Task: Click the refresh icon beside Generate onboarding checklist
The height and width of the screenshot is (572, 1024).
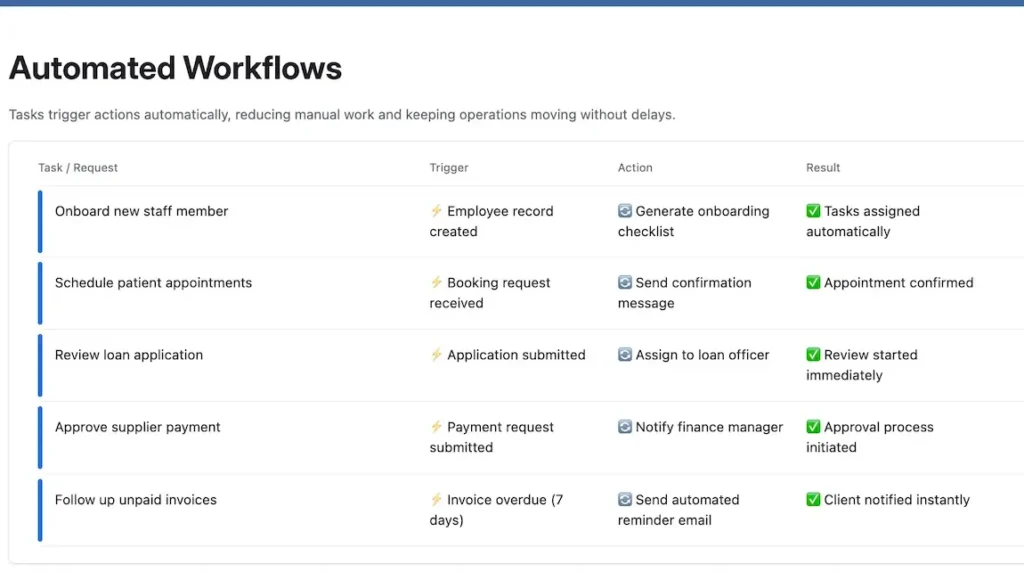Action: (x=625, y=211)
